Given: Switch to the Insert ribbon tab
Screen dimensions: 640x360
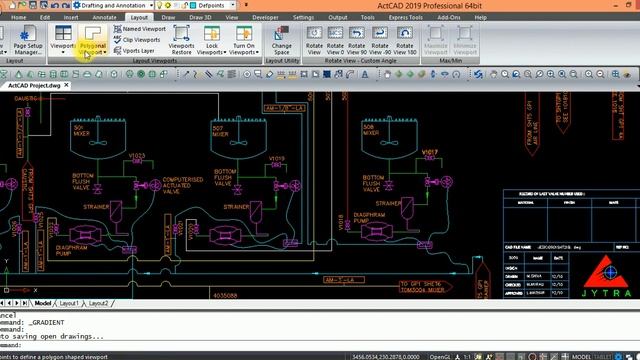Looking at the screenshot, I should [71, 17].
